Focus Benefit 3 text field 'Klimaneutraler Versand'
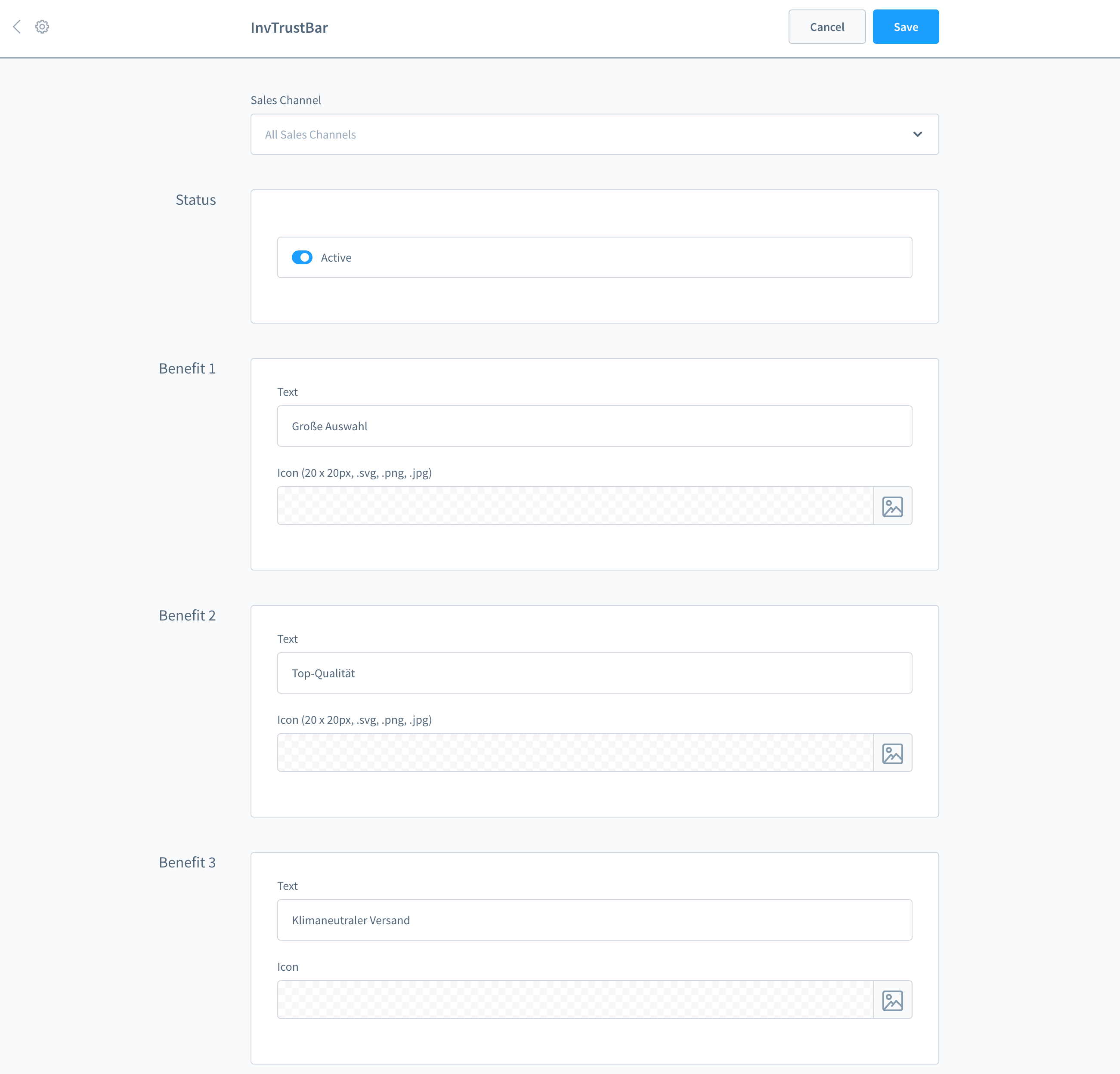Viewport: 1120px width, 1074px height. click(594, 920)
